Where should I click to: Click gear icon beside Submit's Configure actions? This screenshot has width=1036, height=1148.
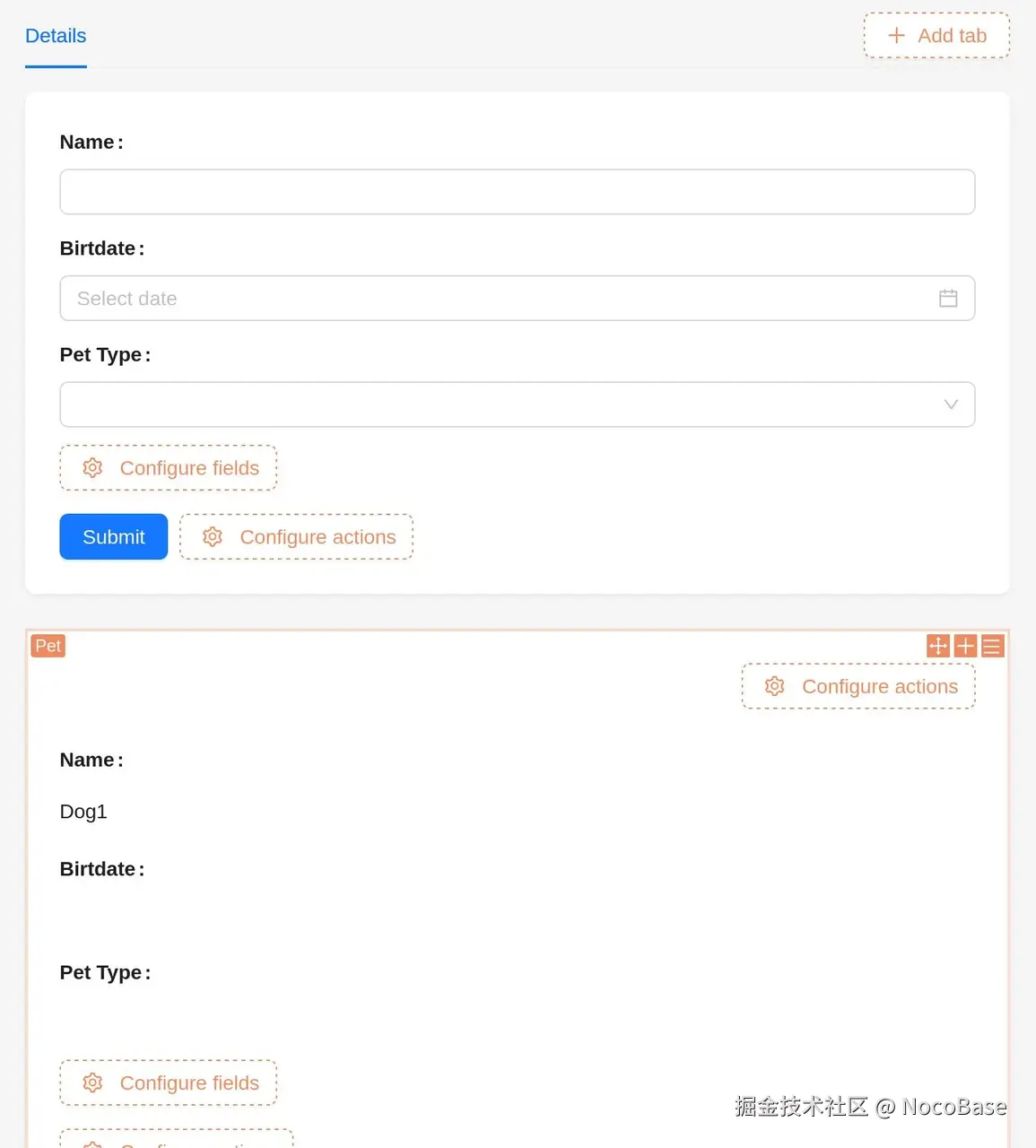coord(213,537)
